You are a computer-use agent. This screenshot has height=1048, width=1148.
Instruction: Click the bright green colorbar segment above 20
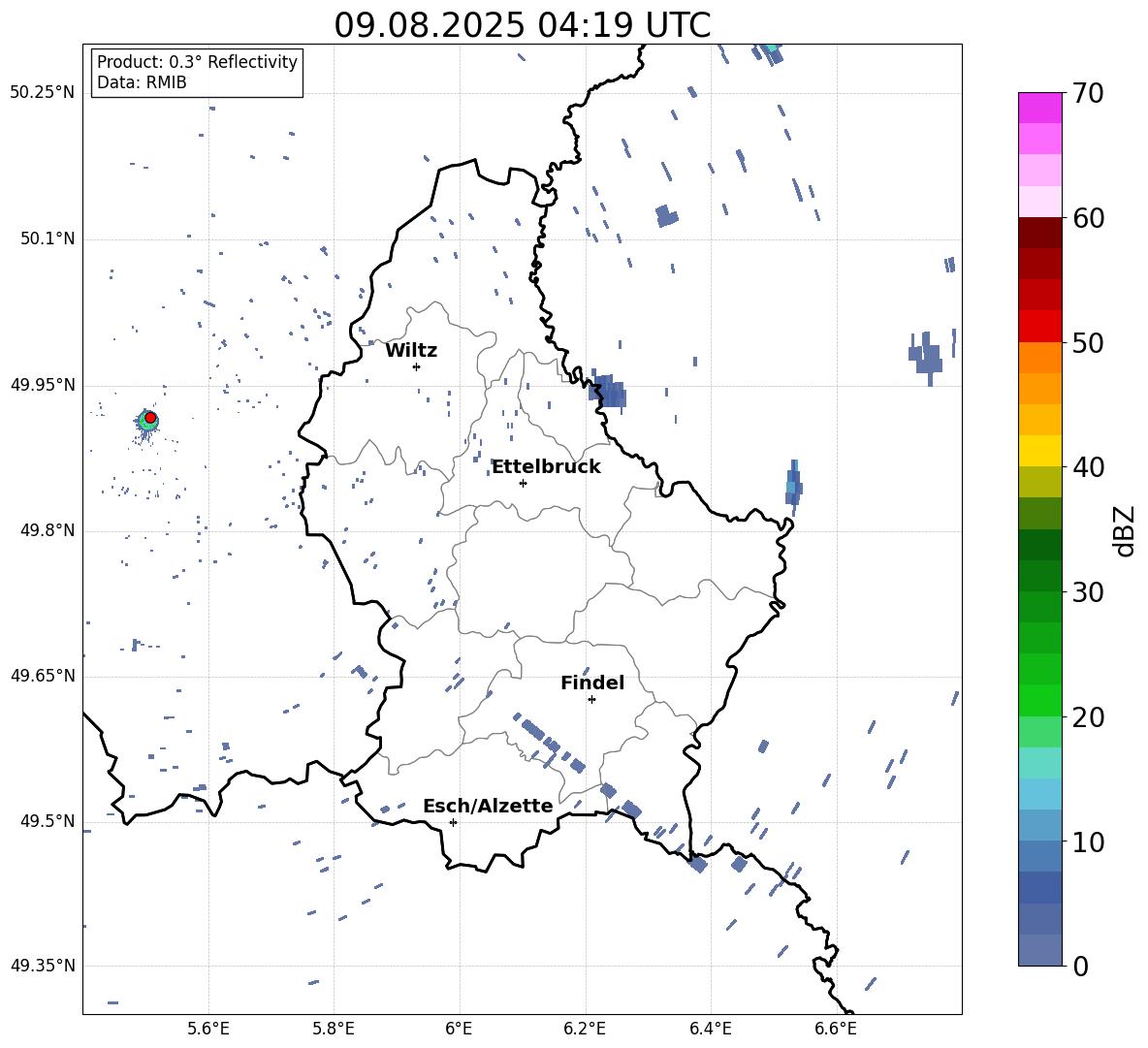[1039, 700]
